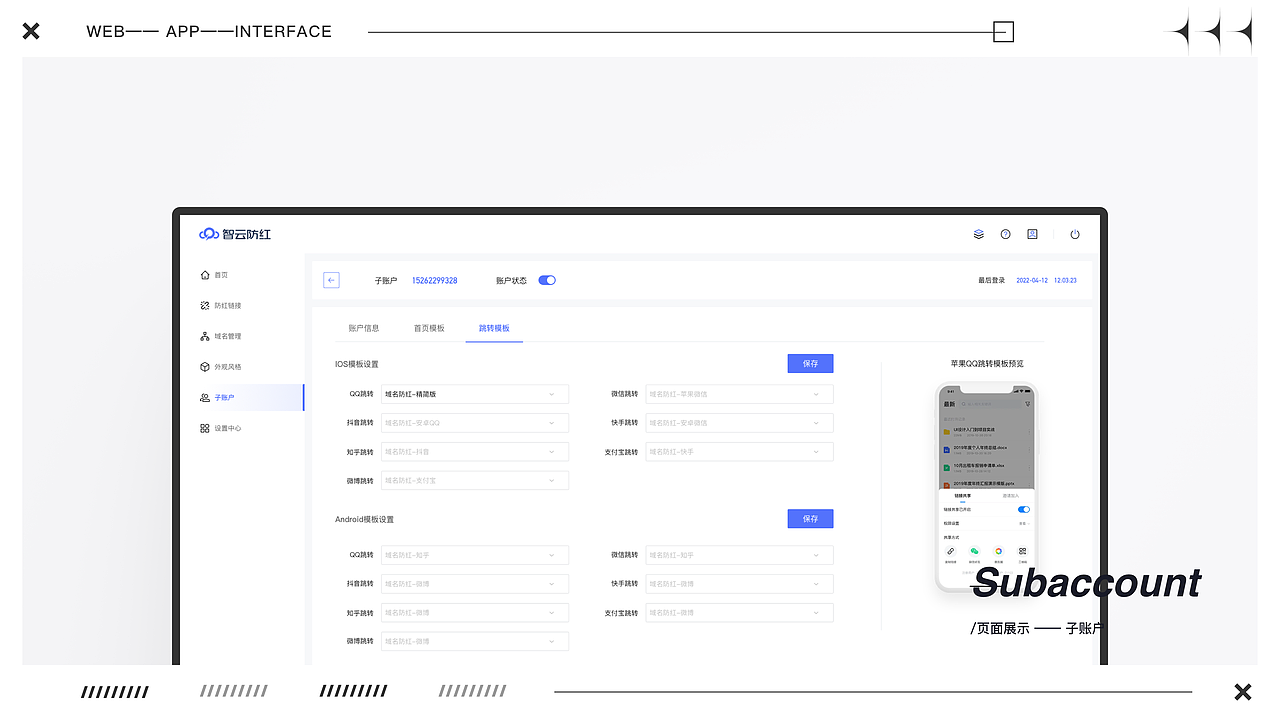Image resolution: width=1280 pixels, height=720 pixels.
Task: Select 链接共享 tab in phone preview
Action: pyautogui.click(x=963, y=496)
